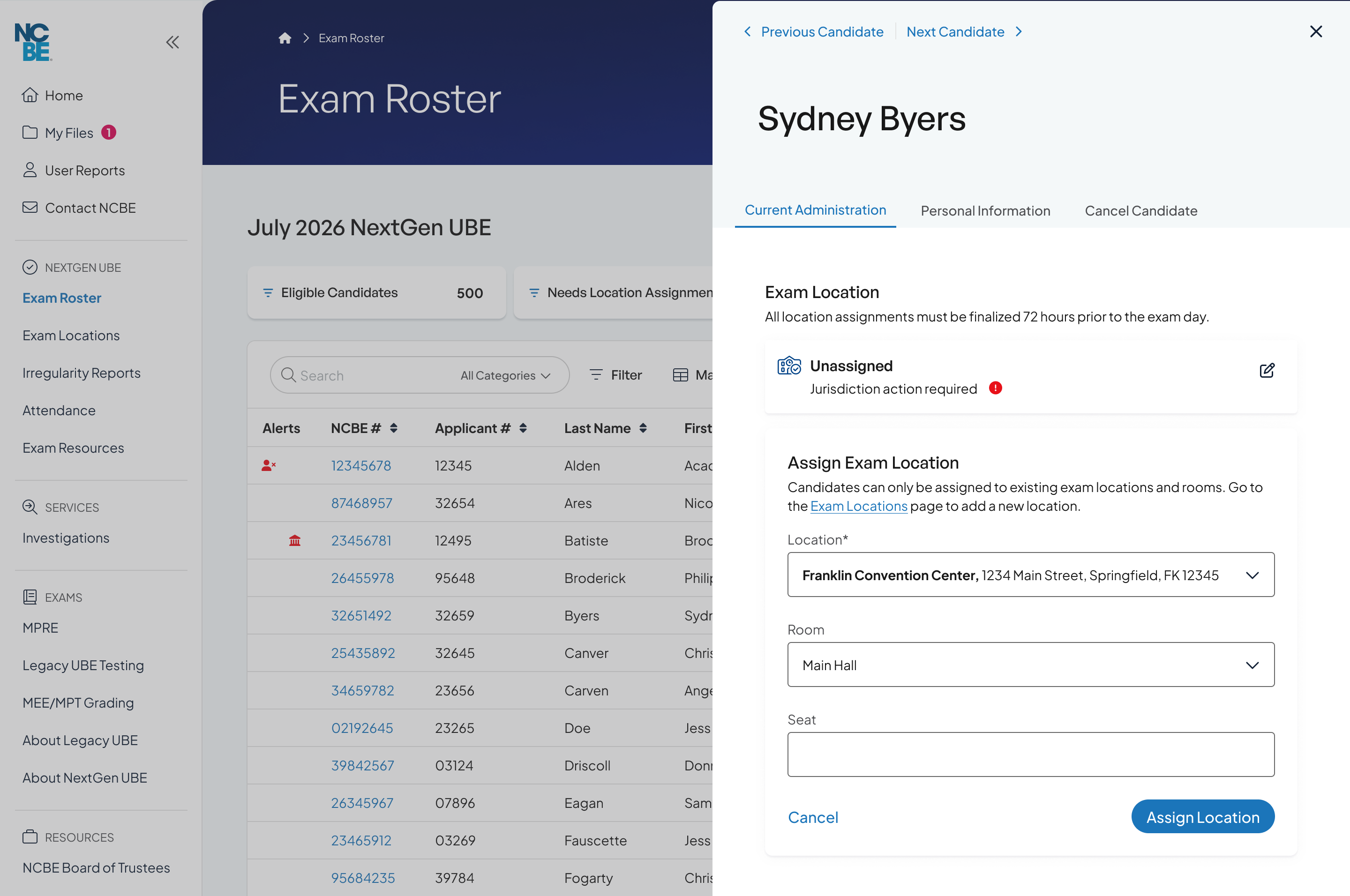Image resolution: width=1350 pixels, height=896 pixels.
Task: Open the Room dropdown showing Main Hall
Action: pyautogui.click(x=1030, y=665)
